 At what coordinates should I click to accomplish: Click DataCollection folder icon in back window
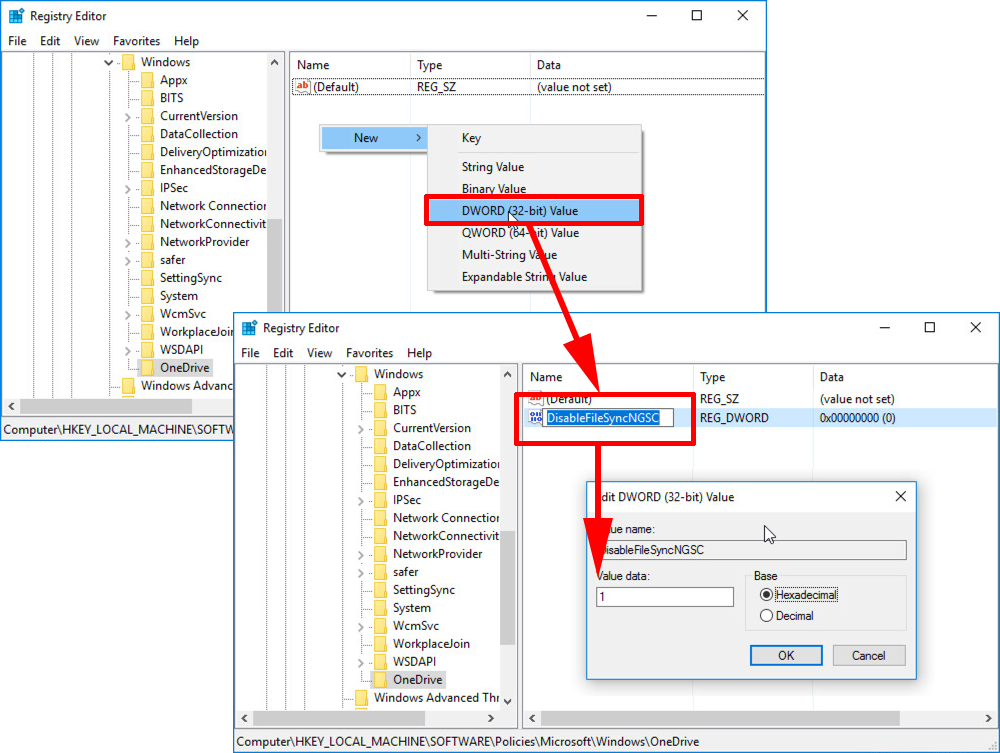pyautogui.click(x=147, y=134)
